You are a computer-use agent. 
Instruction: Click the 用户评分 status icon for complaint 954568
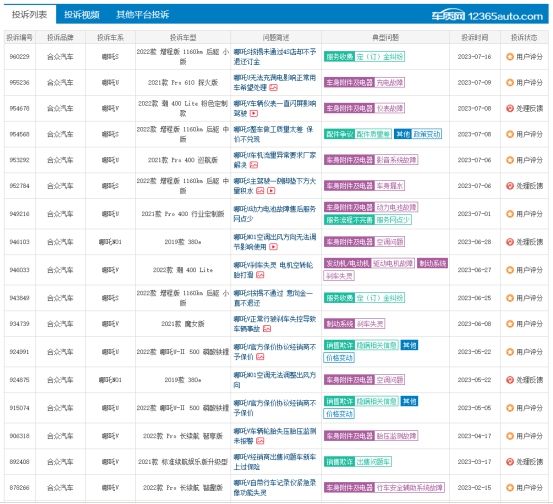coord(510,134)
